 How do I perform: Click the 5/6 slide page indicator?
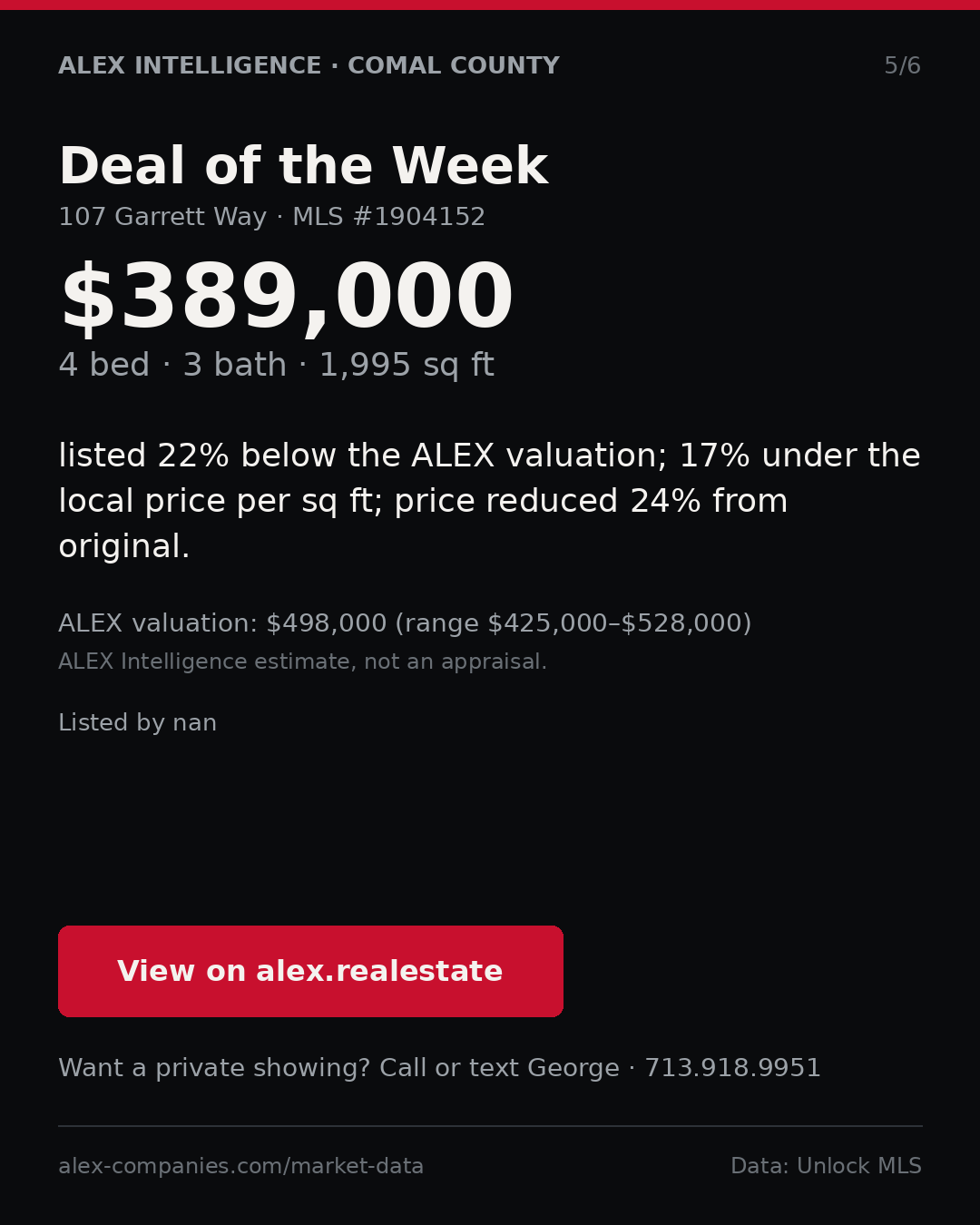click(902, 66)
